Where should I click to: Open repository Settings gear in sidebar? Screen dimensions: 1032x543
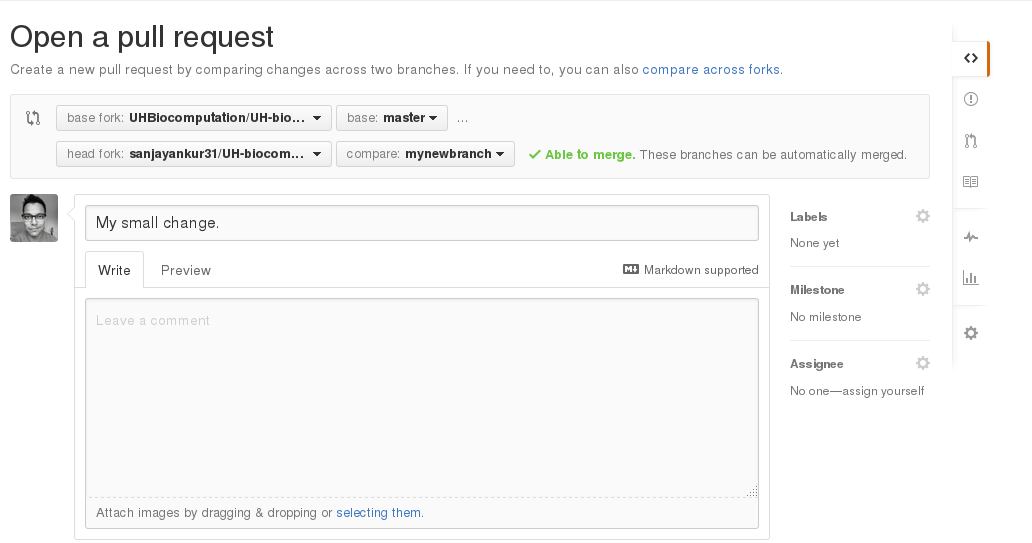[970, 333]
